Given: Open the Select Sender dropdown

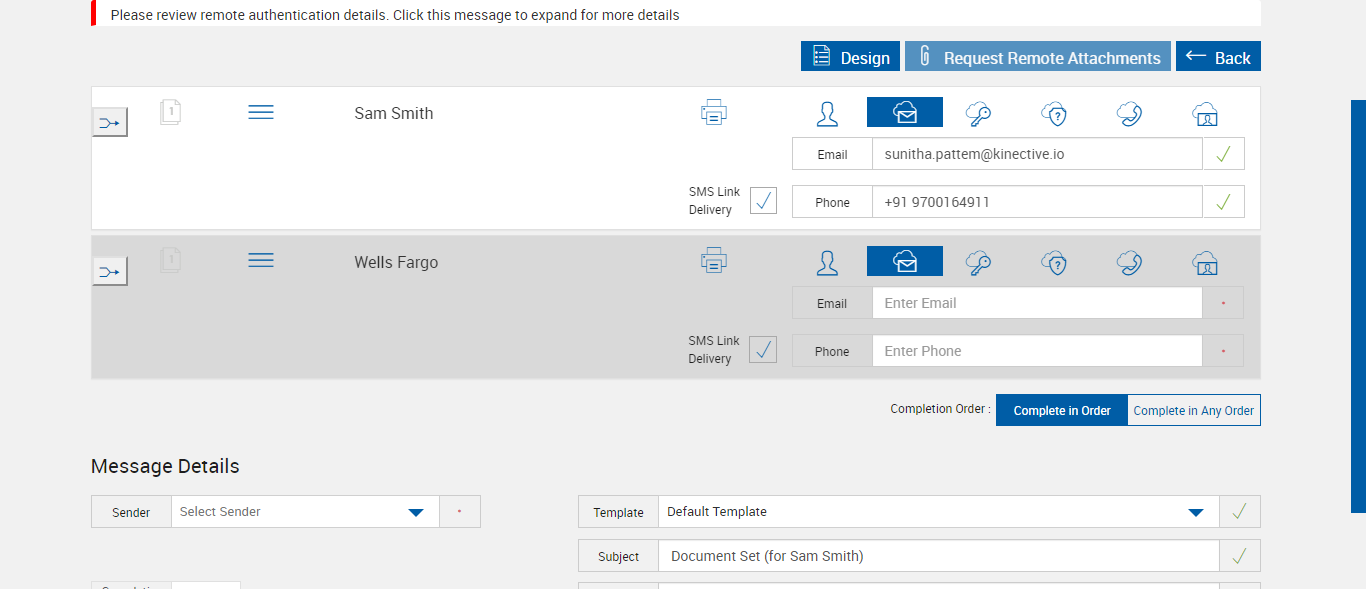Looking at the screenshot, I should point(304,512).
